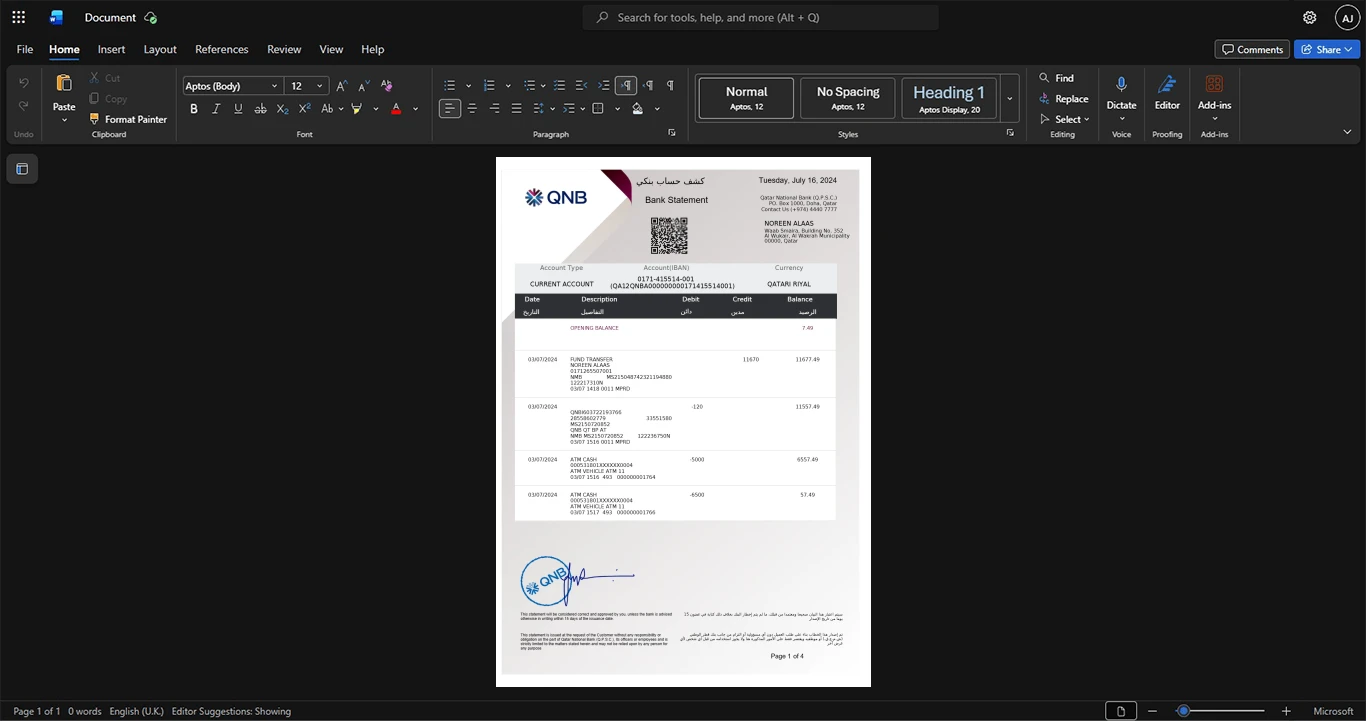
Task: Open bullets list dropdown arrow
Action: (468, 86)
